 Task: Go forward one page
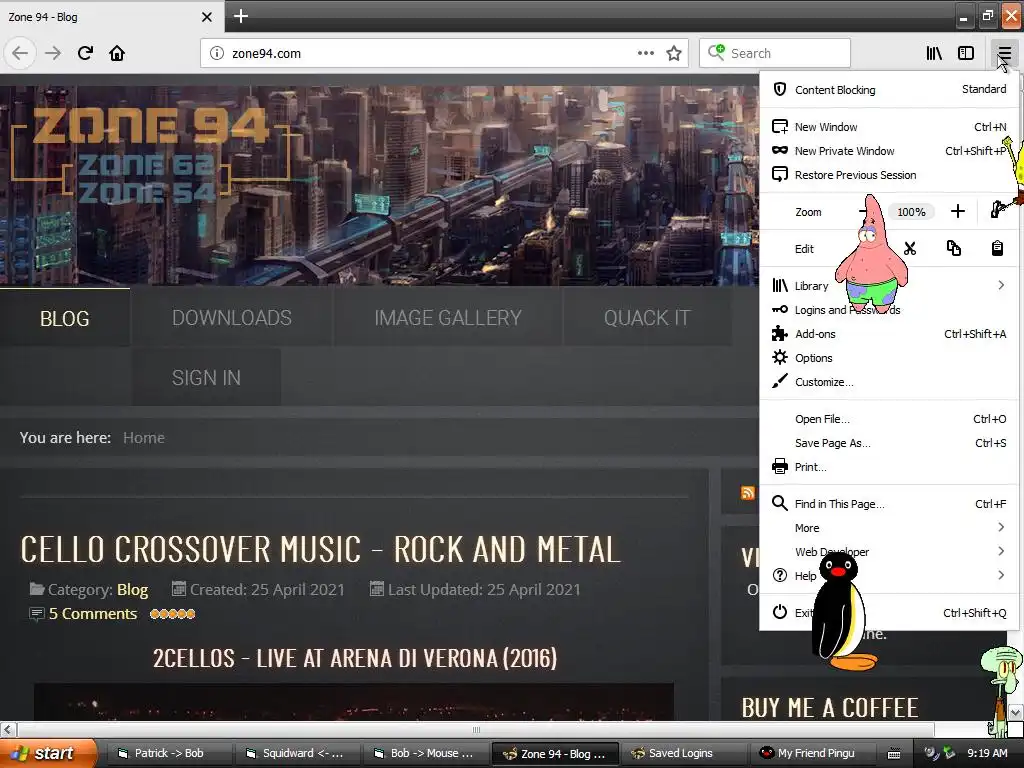pyautogui.click(x=53, y=53)
